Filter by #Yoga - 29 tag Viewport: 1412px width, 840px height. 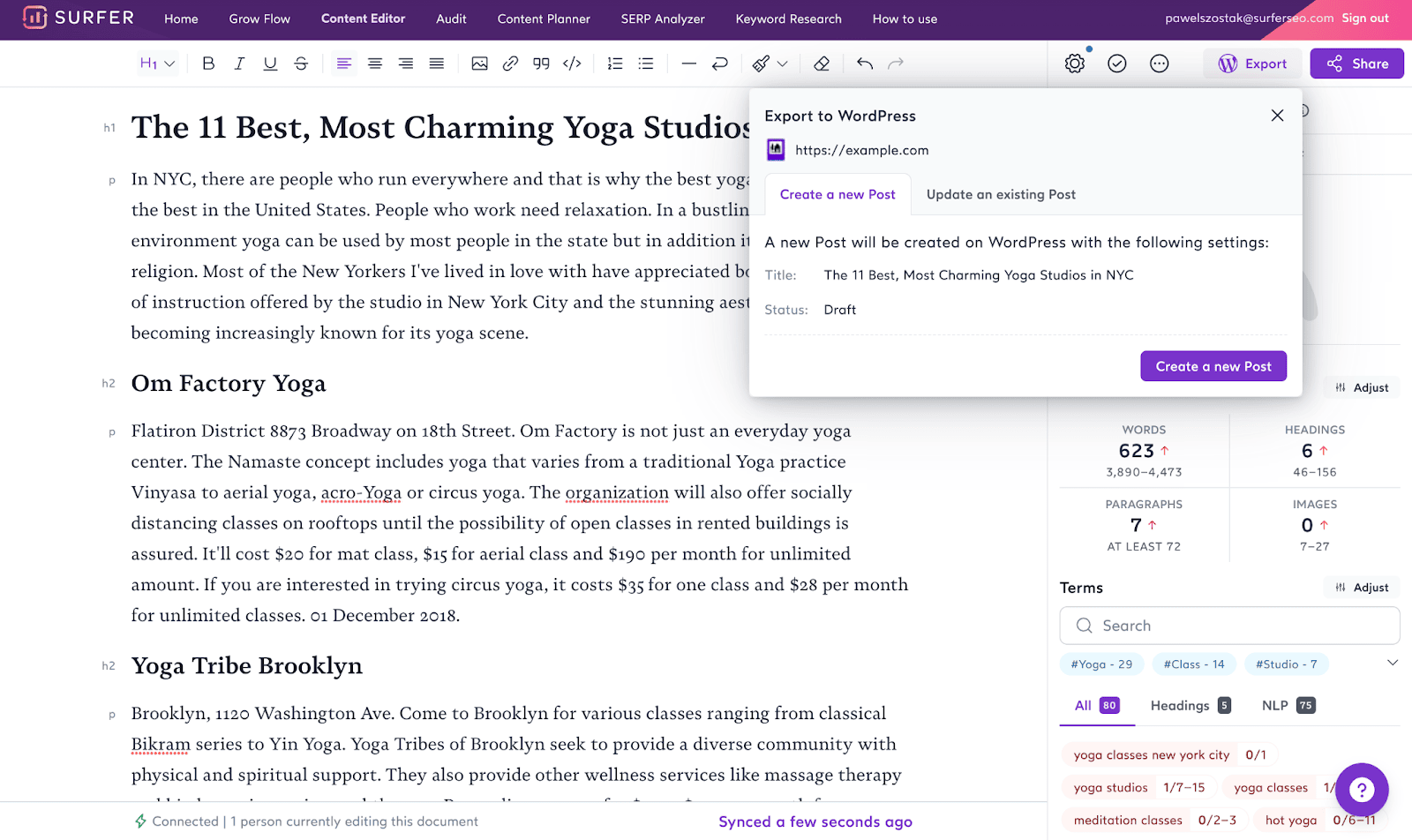click(x=1101, y=664)
